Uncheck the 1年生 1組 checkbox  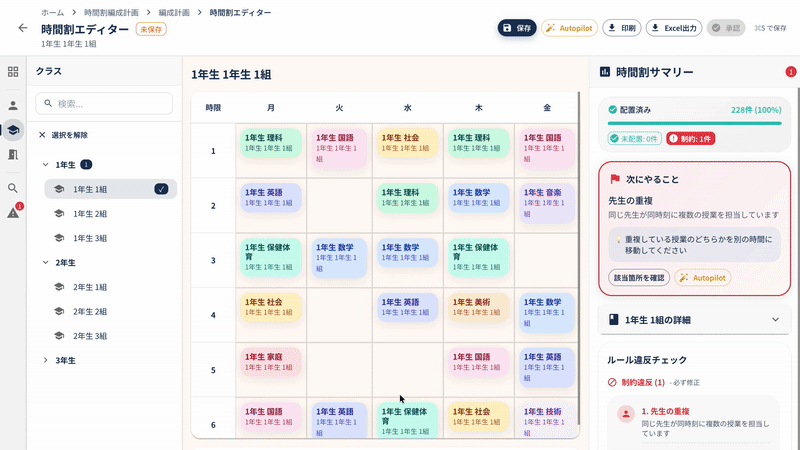click(161, 188)
